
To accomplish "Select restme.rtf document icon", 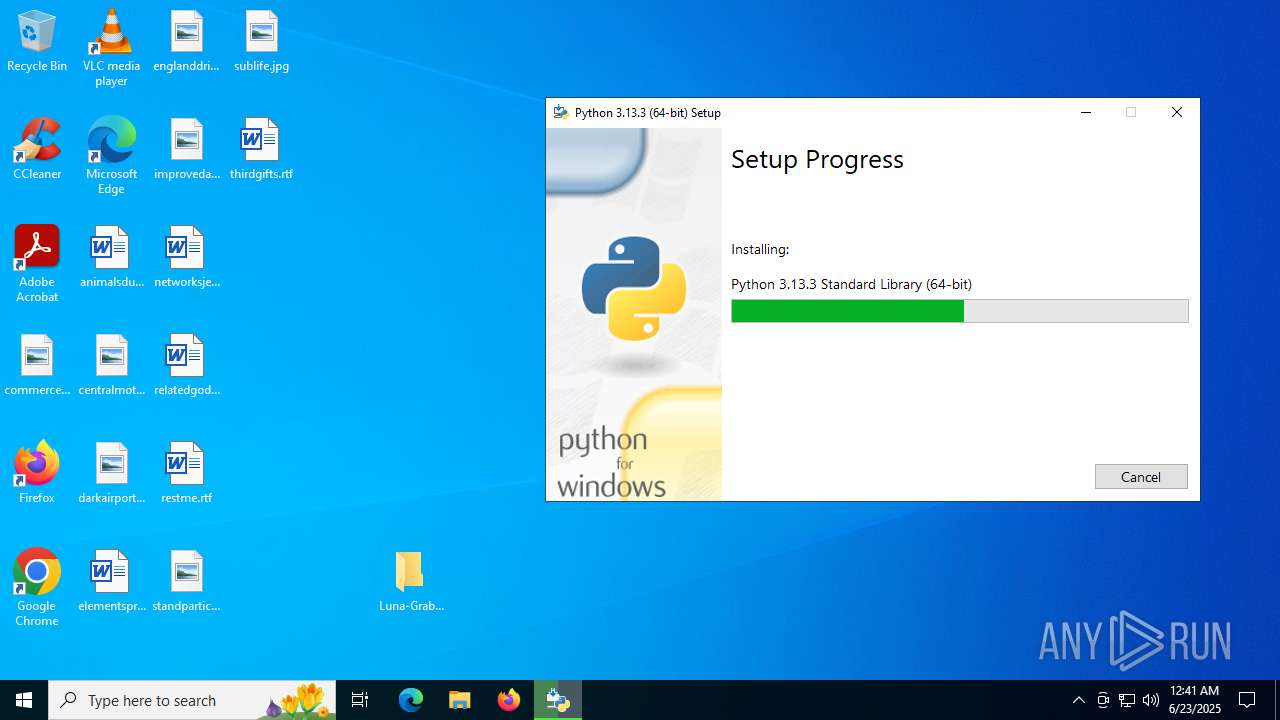I will [x=186, y=474].
